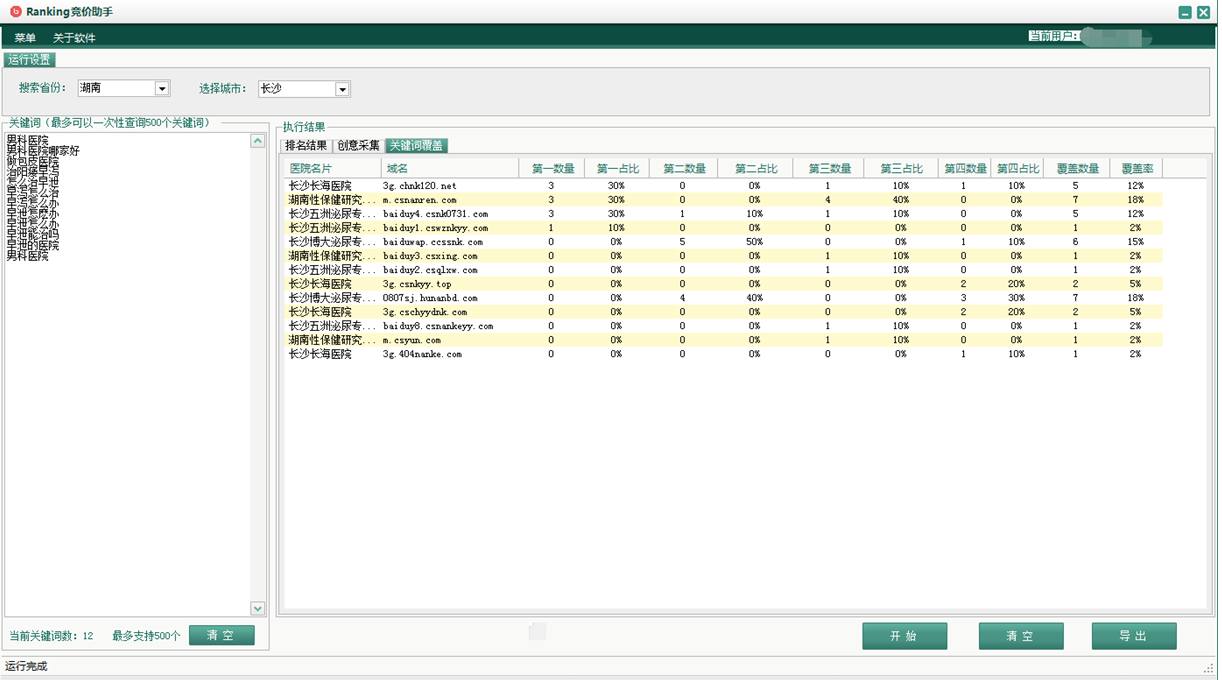Screen dimensions: 1222x680
Task: Select the row with domain baiduwap.ccssnk.com
Action: (x=724, y=242)
